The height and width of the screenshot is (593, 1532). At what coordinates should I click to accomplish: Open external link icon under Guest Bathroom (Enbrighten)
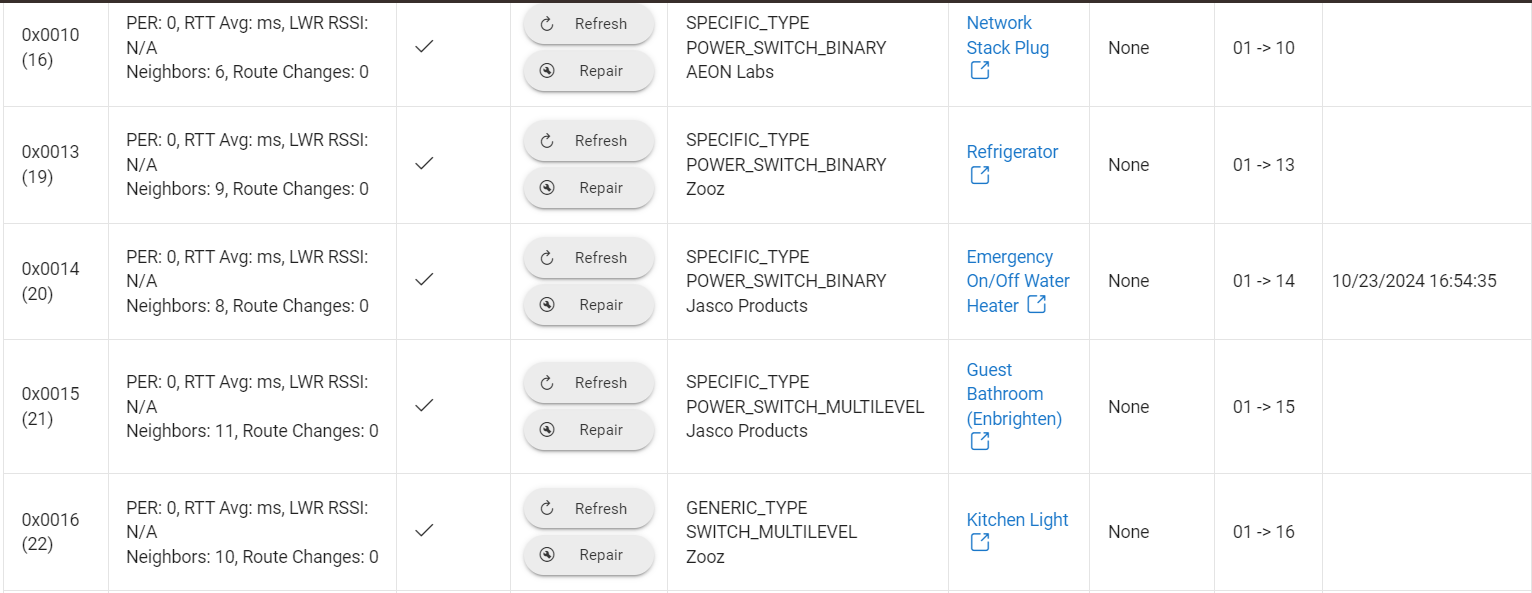coord(980,441)
